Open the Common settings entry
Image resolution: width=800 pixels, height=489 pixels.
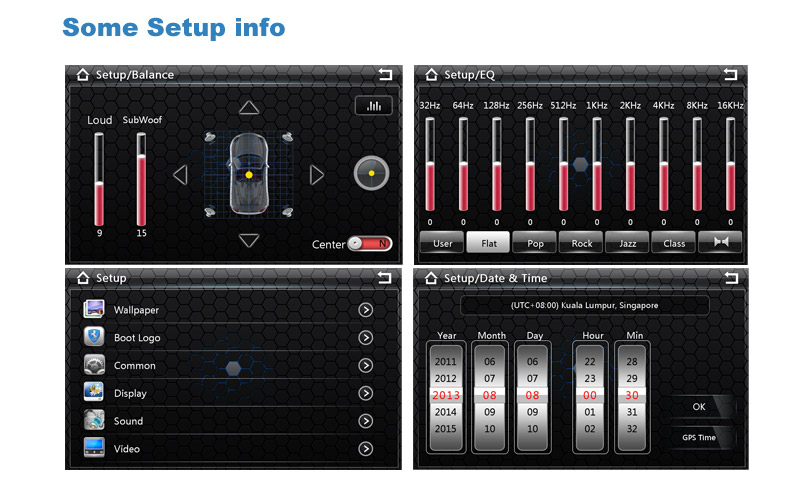134,366
